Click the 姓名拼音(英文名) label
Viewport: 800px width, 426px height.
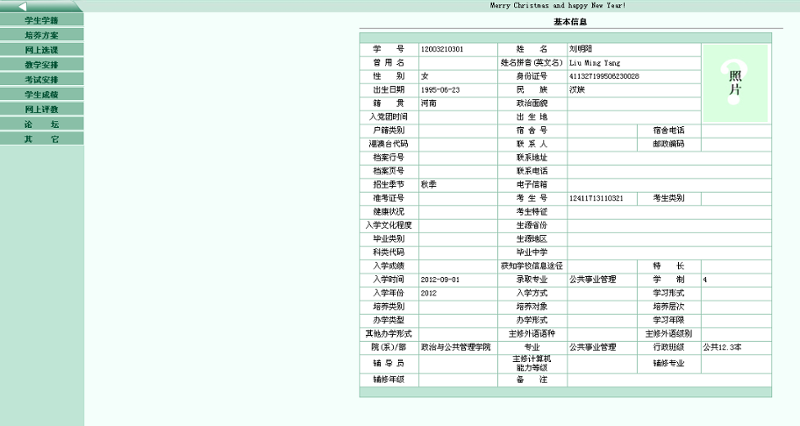pos(532,63)
